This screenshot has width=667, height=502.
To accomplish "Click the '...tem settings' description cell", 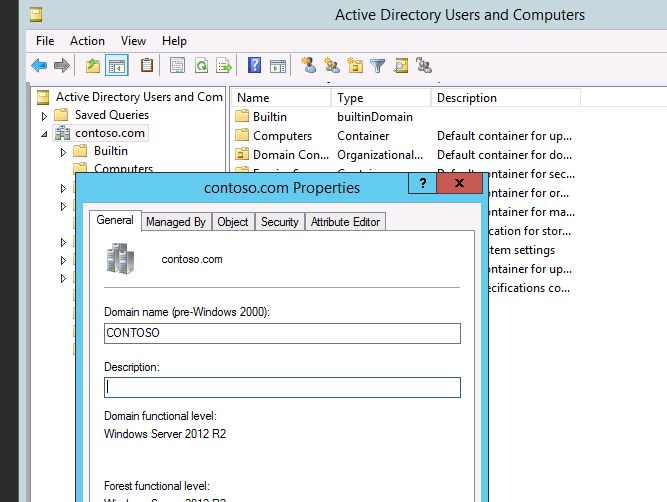I will coord(522,250).
